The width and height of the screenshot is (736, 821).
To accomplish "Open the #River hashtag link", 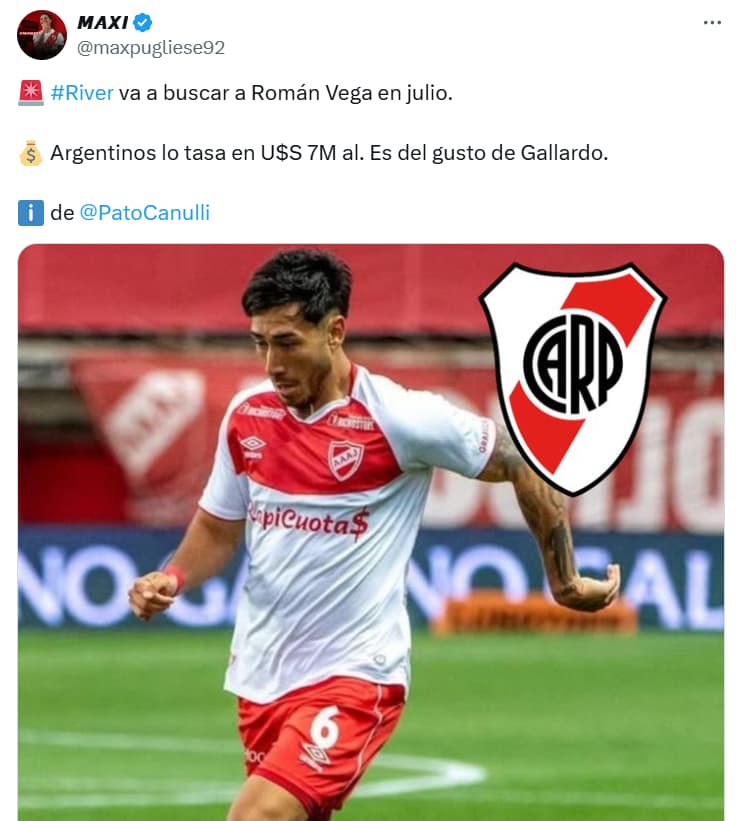I will pos(82,93).
